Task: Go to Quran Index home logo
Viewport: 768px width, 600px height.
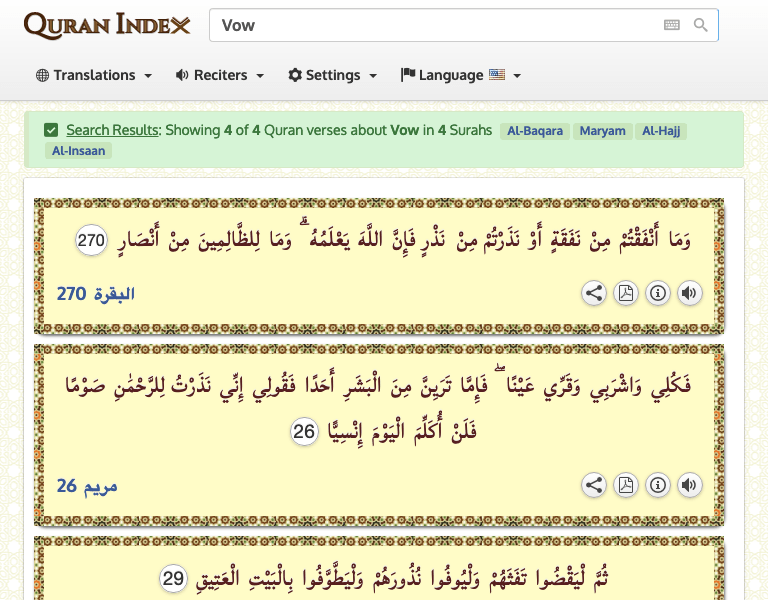Action: coord(106,25)
